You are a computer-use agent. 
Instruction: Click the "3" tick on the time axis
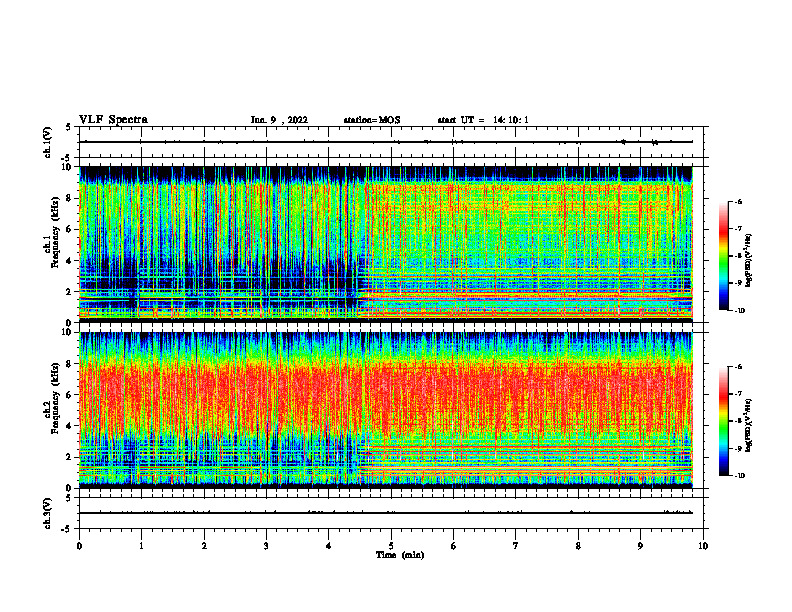click(x=266, y=546)
